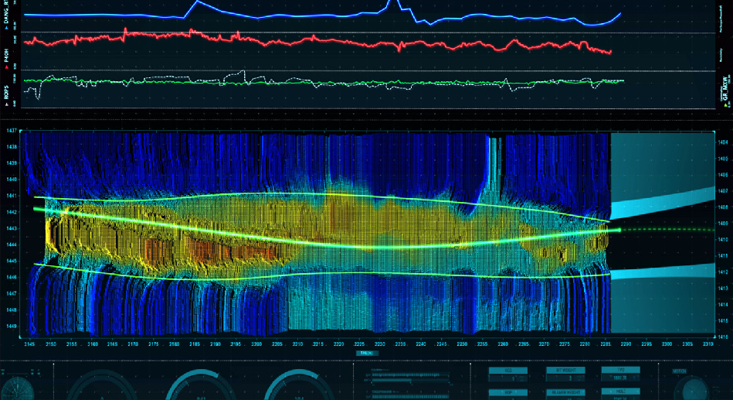The width and height of the screenshot is (733, 400).
Task: Click depth value 1404 on right axis
Action: [x=723, y=142]
